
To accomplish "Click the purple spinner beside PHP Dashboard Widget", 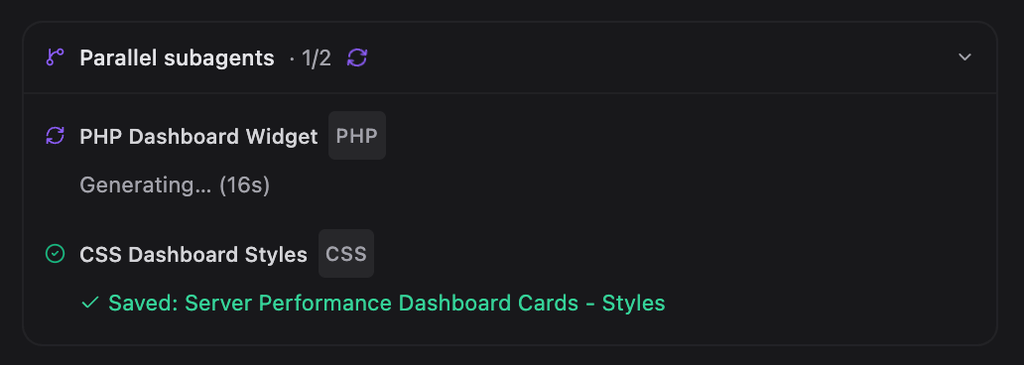I will pos(55,136).
